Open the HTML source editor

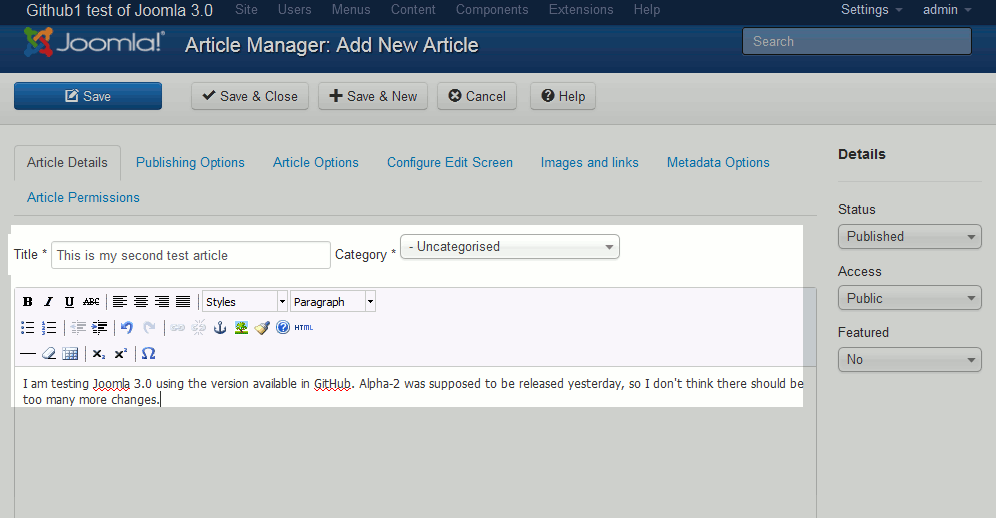pos(304,328)
